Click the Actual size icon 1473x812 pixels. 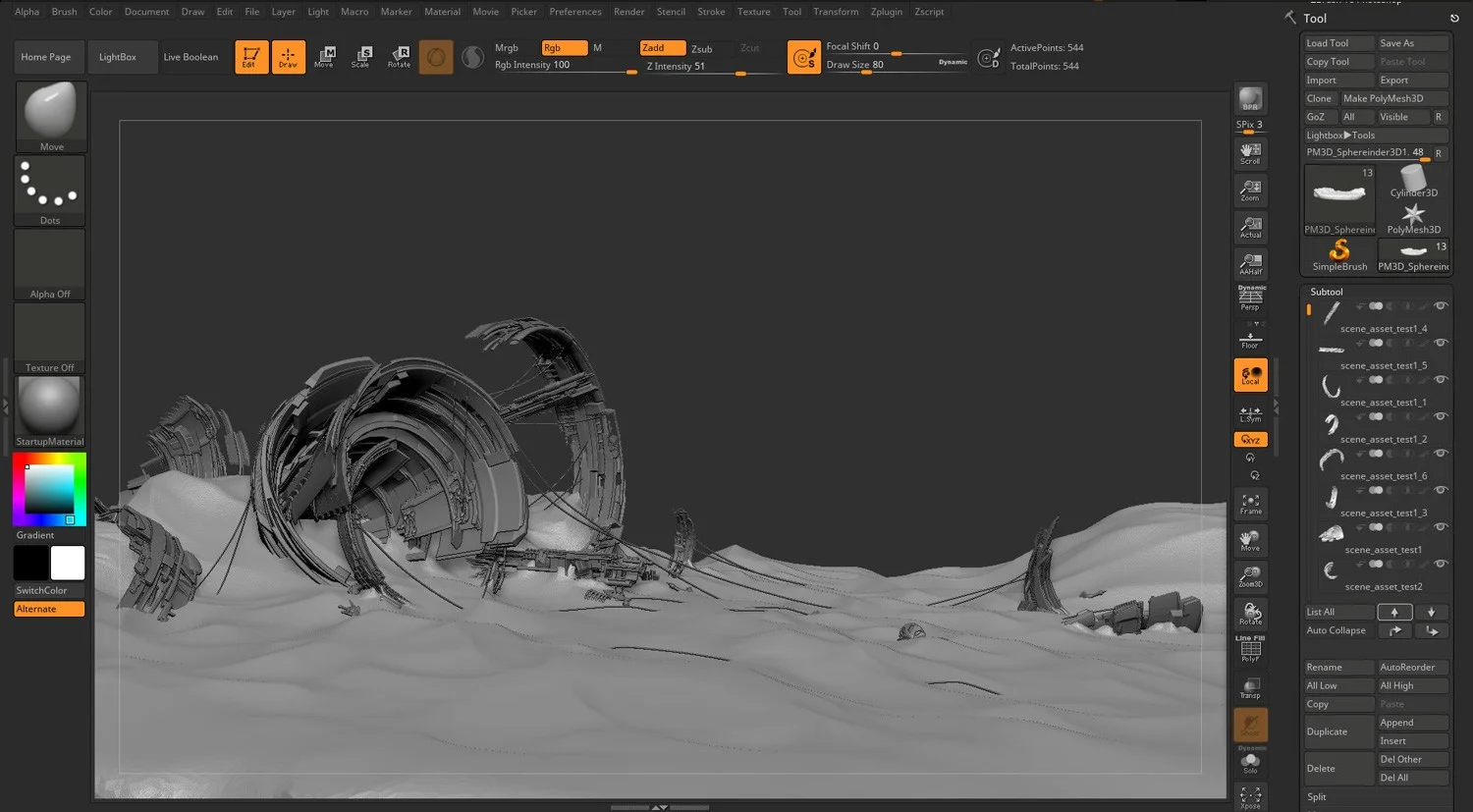tap(1249, 226)
